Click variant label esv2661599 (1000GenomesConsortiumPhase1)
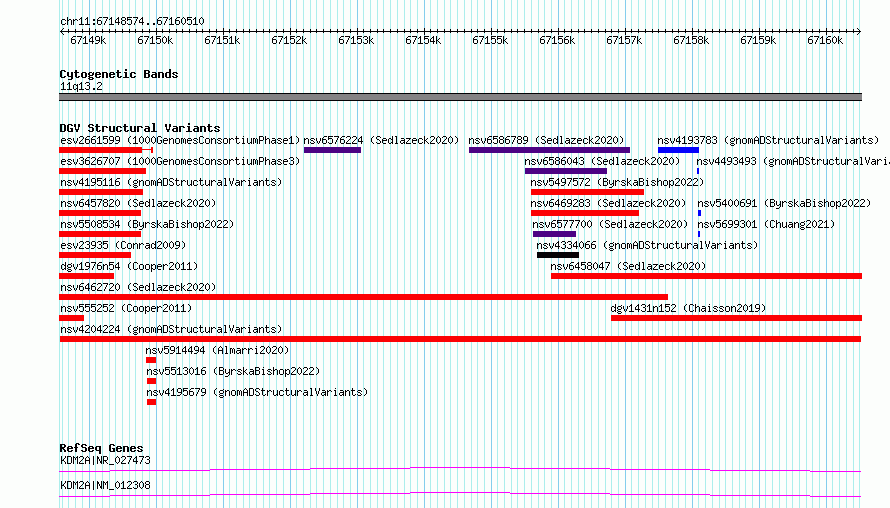Screen dimensions: 890x508 [180, 140]
